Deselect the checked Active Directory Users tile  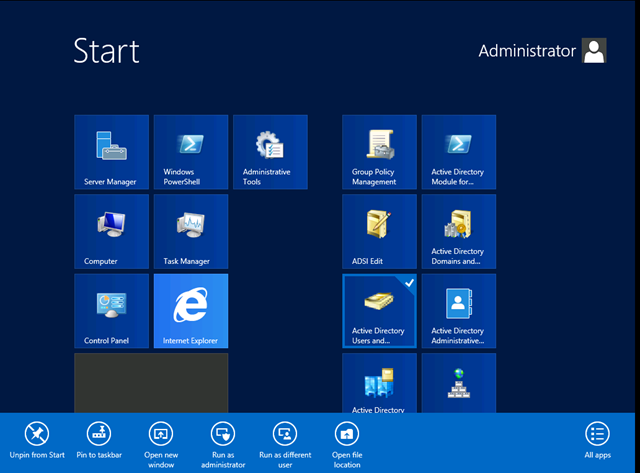coord(379,311)
